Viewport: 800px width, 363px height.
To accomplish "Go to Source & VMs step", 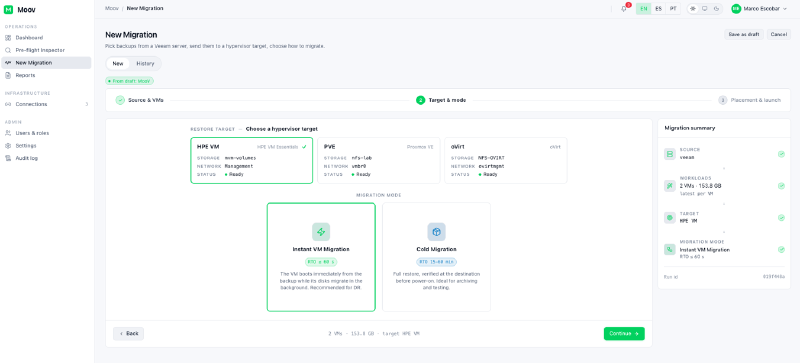I will pos(140,100).
